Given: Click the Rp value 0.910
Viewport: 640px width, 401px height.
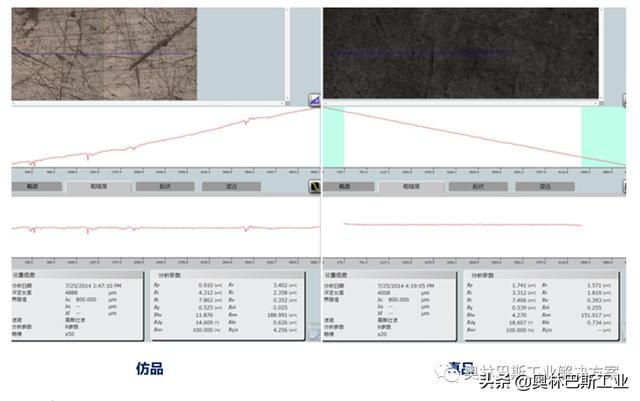Looking at the screenshot, I should 205,285.
